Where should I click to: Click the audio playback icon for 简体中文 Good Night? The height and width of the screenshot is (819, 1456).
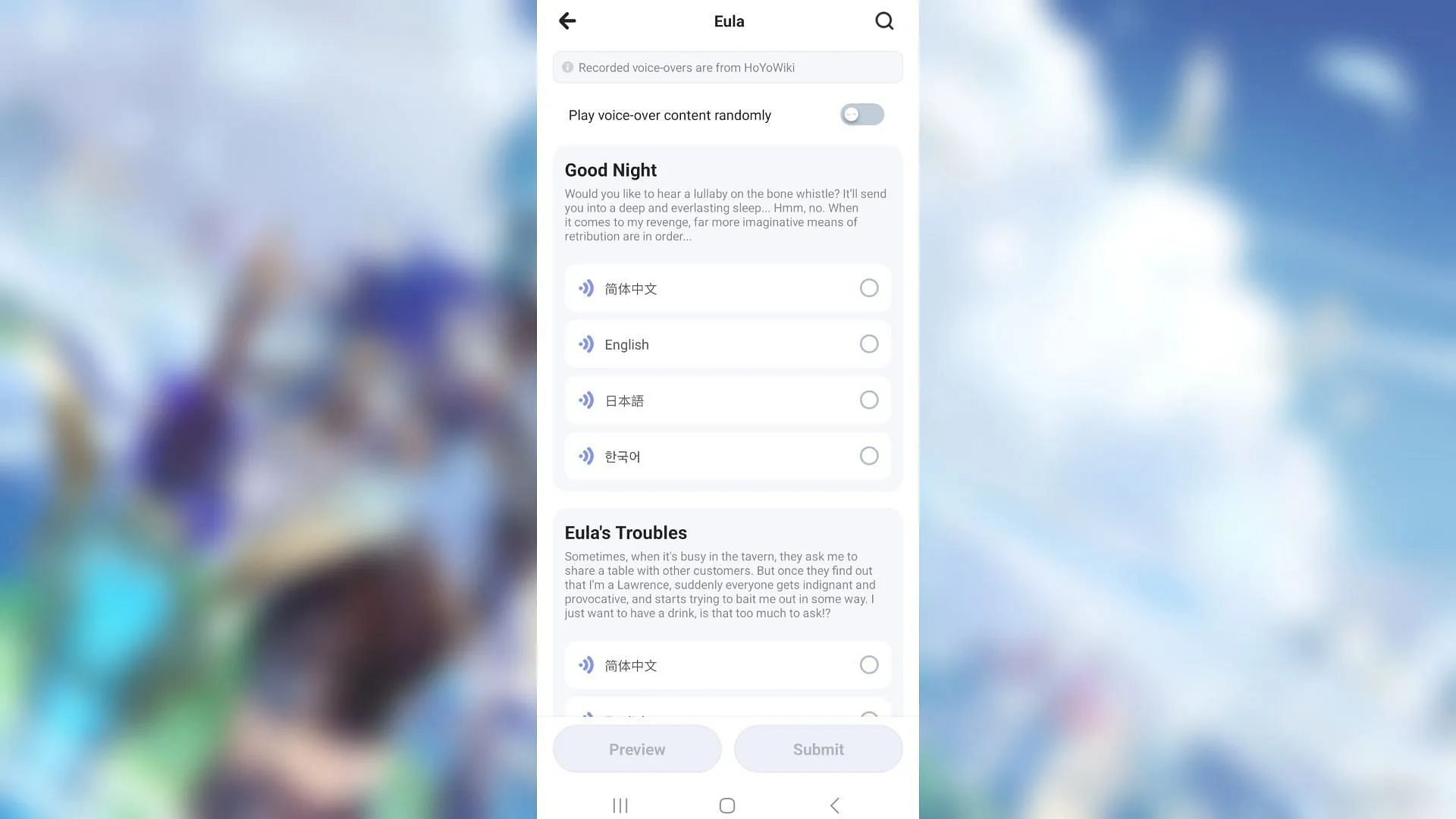586,287
